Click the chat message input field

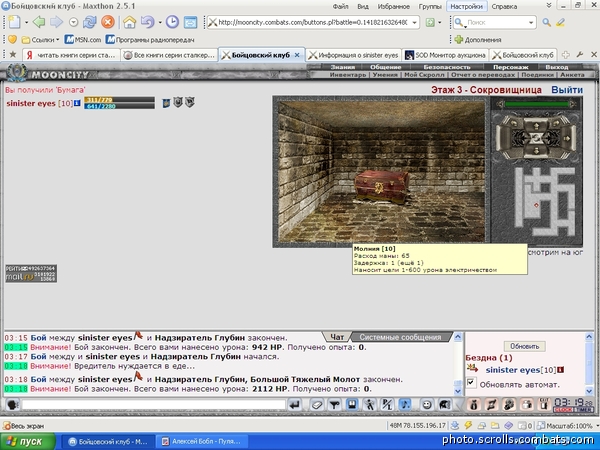coord(153,405)
